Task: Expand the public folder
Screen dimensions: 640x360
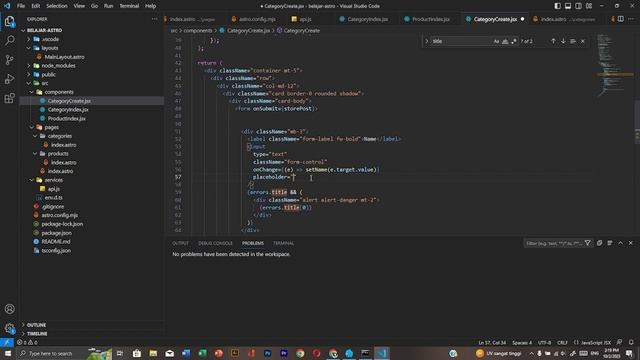Action: [48, 74]
